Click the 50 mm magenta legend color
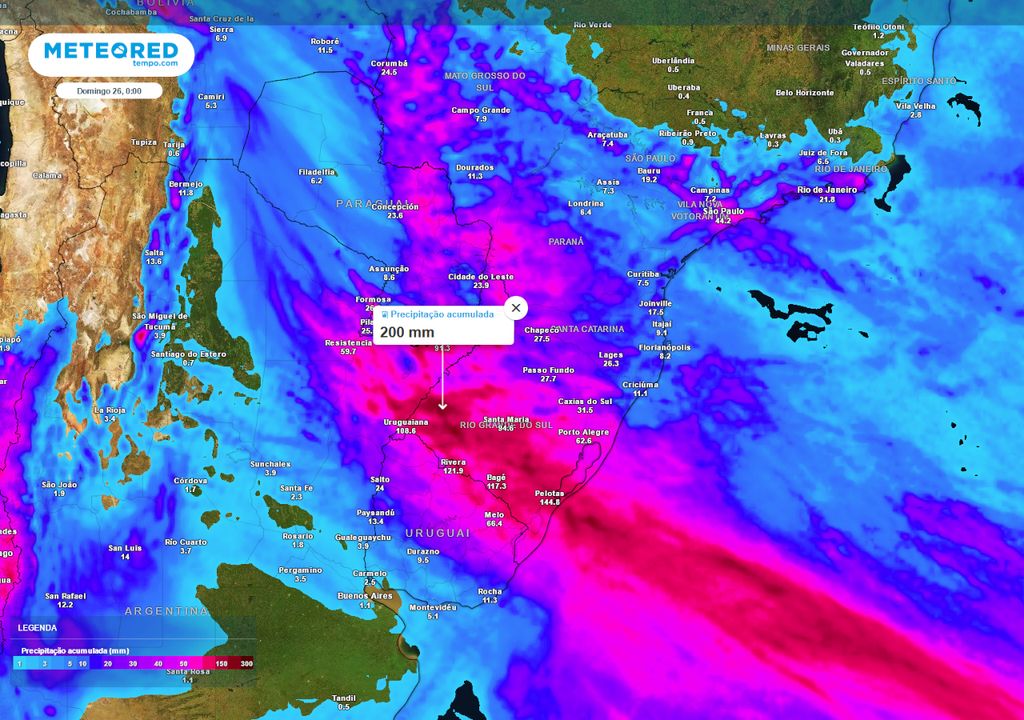Screen dimensions: 1024x720 coord(183,663)
